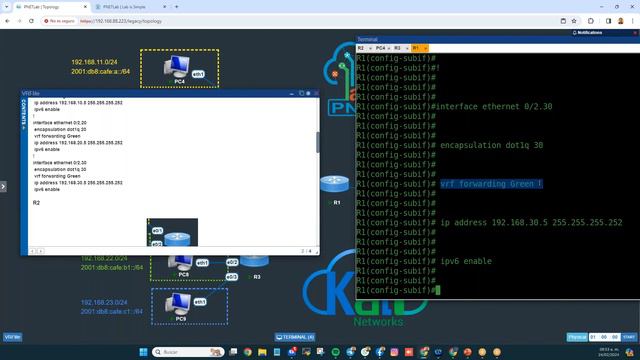The image size is (640, 360).
Task: Open Instagram from the taskbar
Action: point(394,352)
